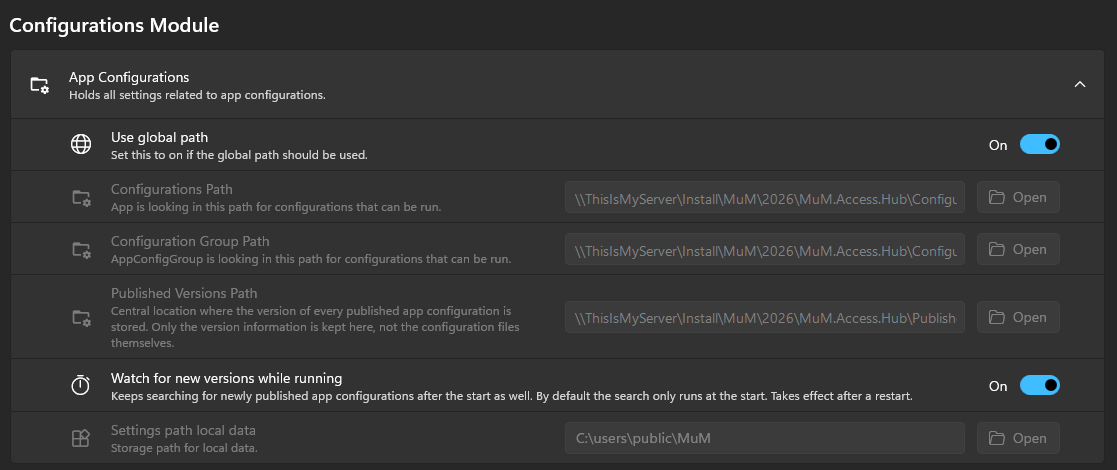Click the Published Versions Path input field
Screen dimensions: 1117x470
[x=765, y=317]
